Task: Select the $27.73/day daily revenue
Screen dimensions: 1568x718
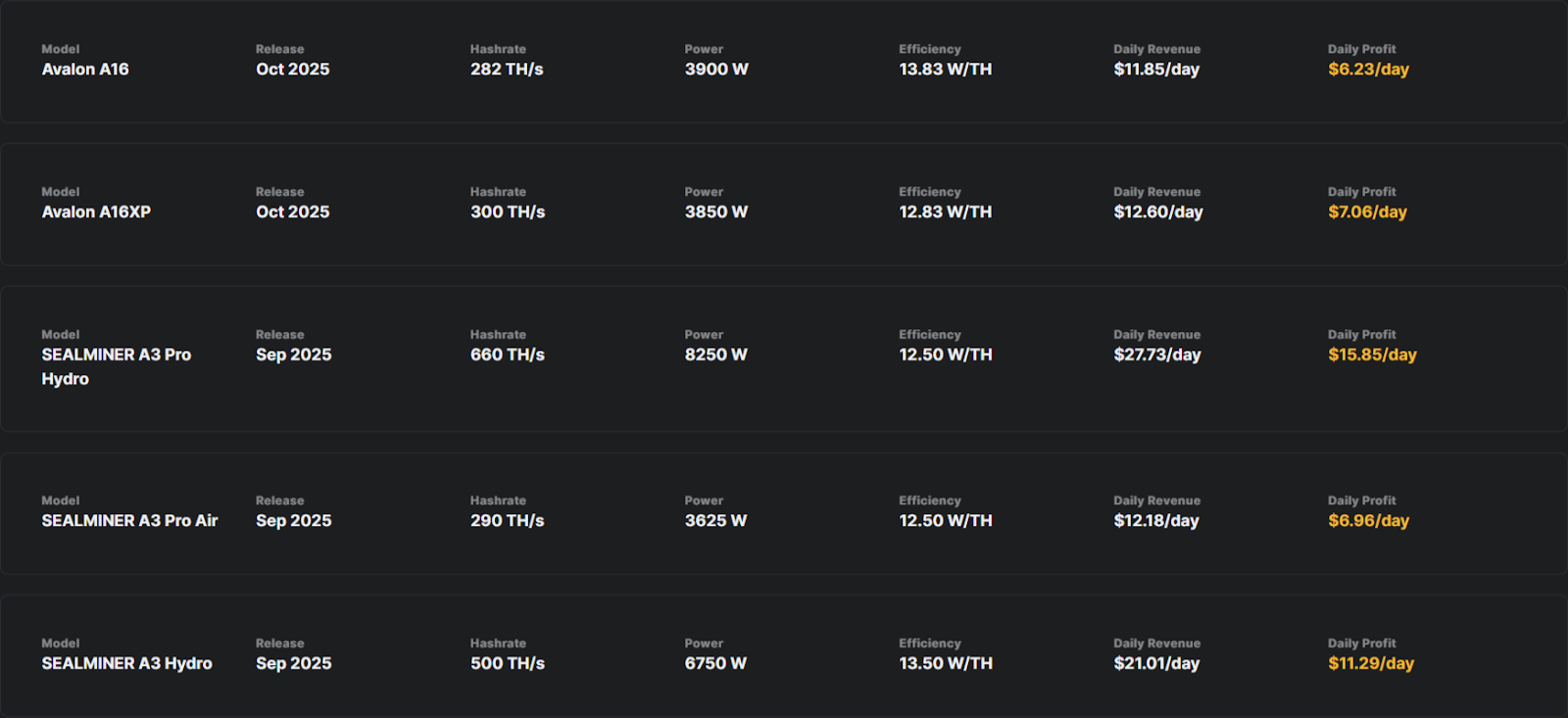Action: pos(1156,356)
